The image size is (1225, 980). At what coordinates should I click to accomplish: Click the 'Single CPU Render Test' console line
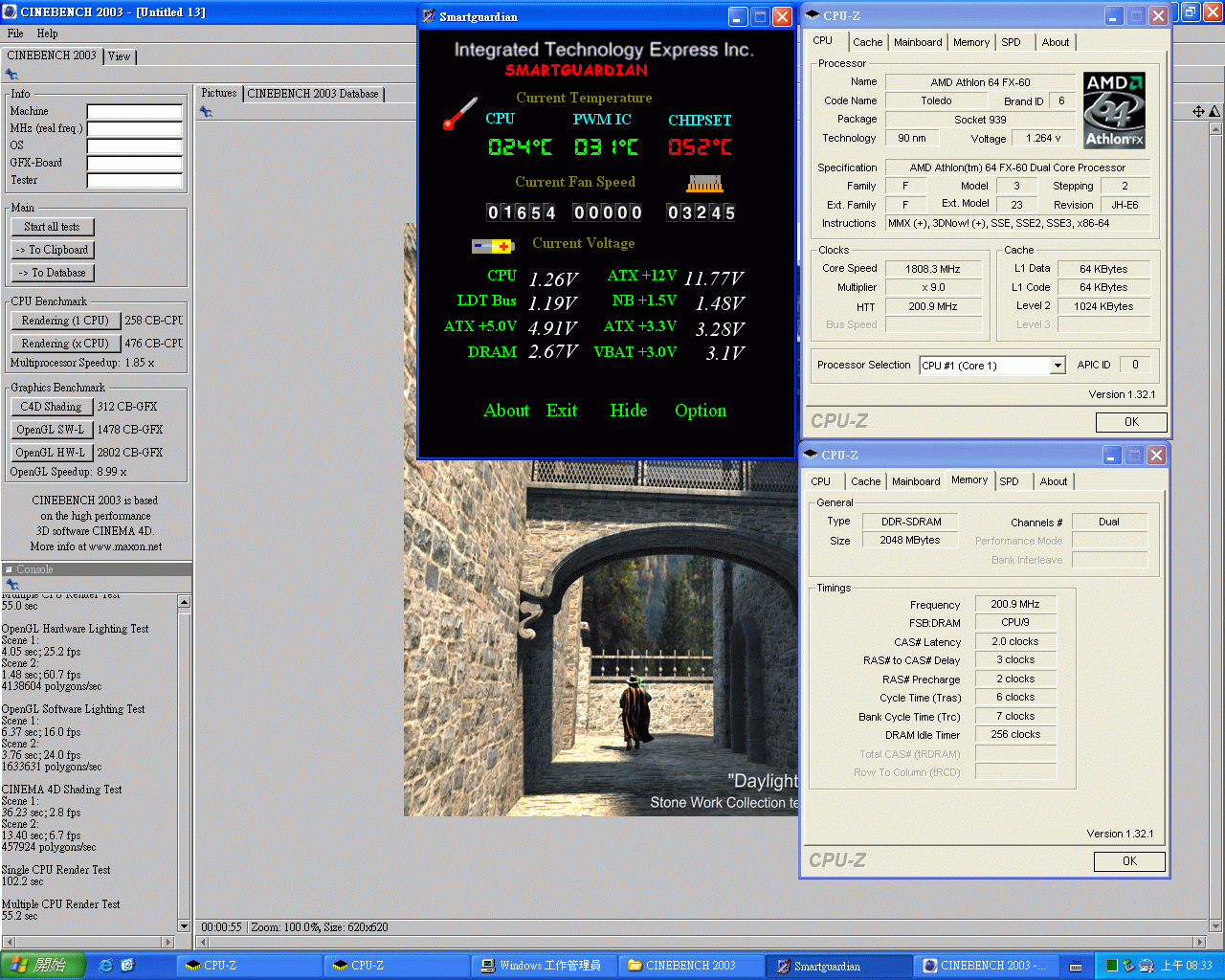56,870
